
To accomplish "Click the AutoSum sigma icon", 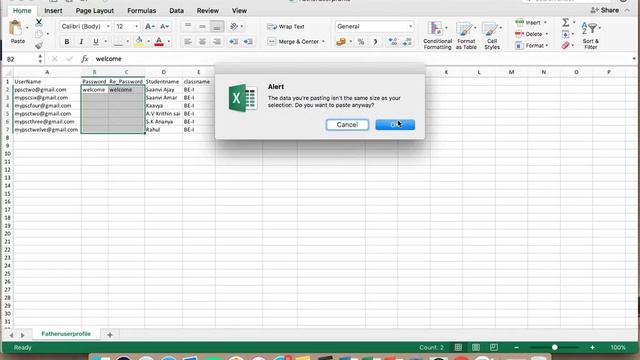I will (566, 22).
